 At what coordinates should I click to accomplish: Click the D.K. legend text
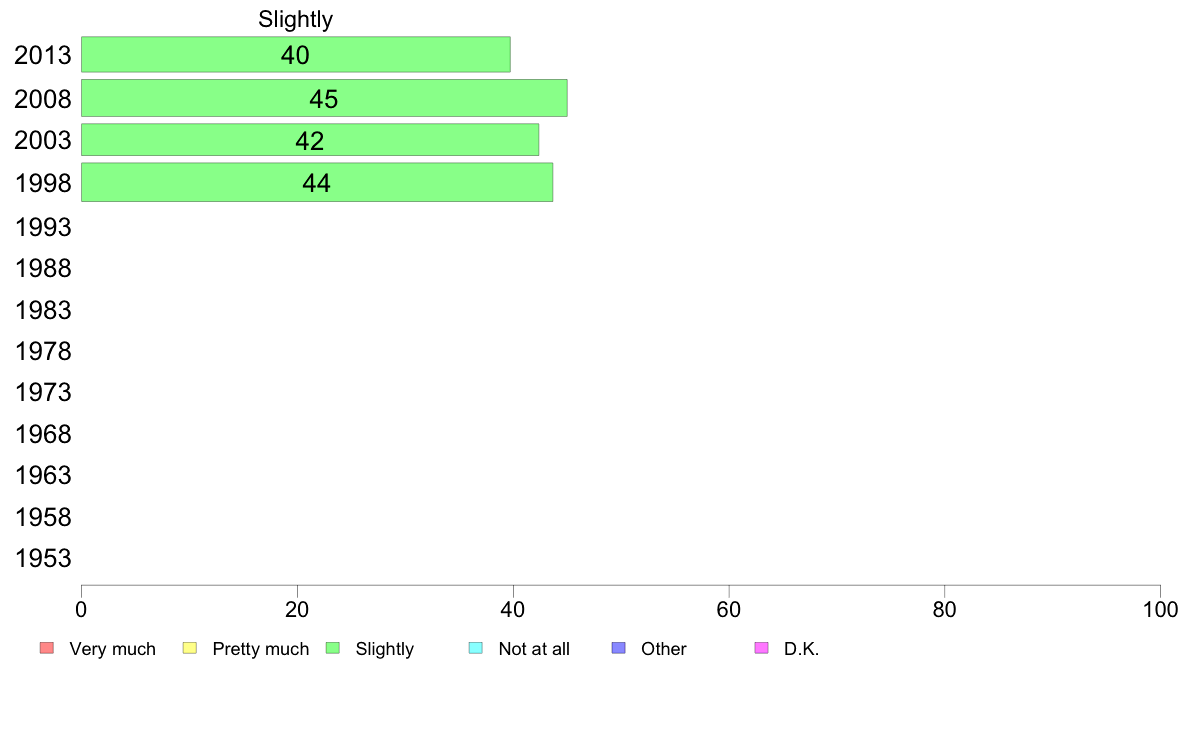click(x=802, y=649)
